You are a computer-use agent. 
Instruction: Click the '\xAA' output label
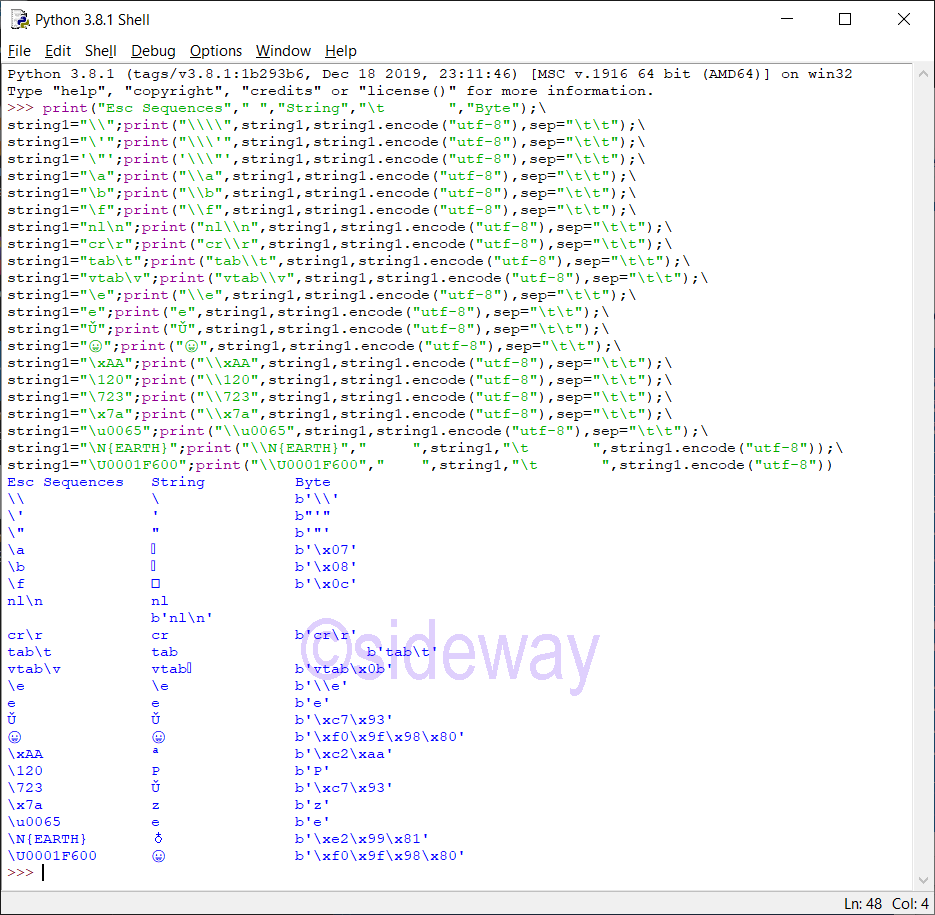tap(25, 754)
